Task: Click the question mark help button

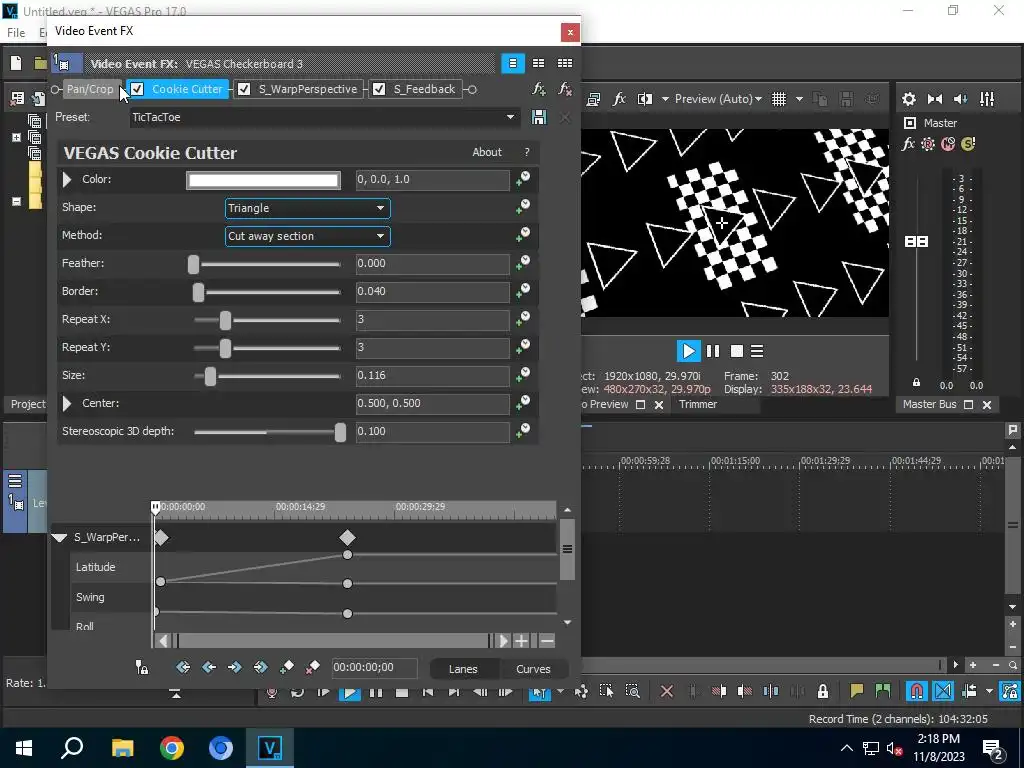Action: 527,152
